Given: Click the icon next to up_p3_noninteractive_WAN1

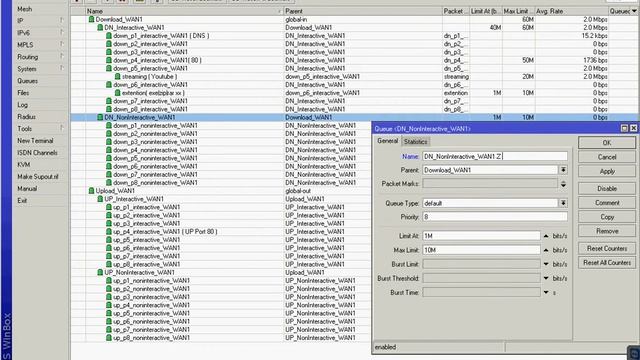Looking at the screenshot, I should [x=109, y=297].
